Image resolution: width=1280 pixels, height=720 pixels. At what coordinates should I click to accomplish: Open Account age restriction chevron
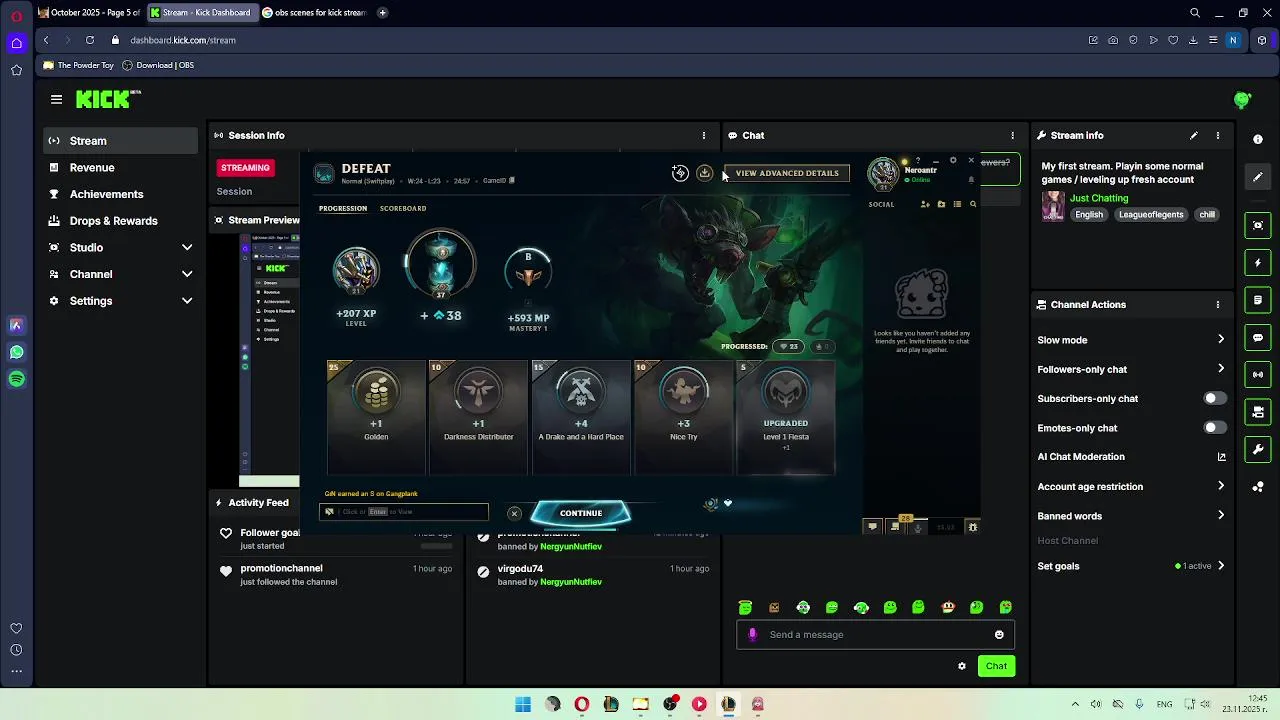[x=1221, y=486]
